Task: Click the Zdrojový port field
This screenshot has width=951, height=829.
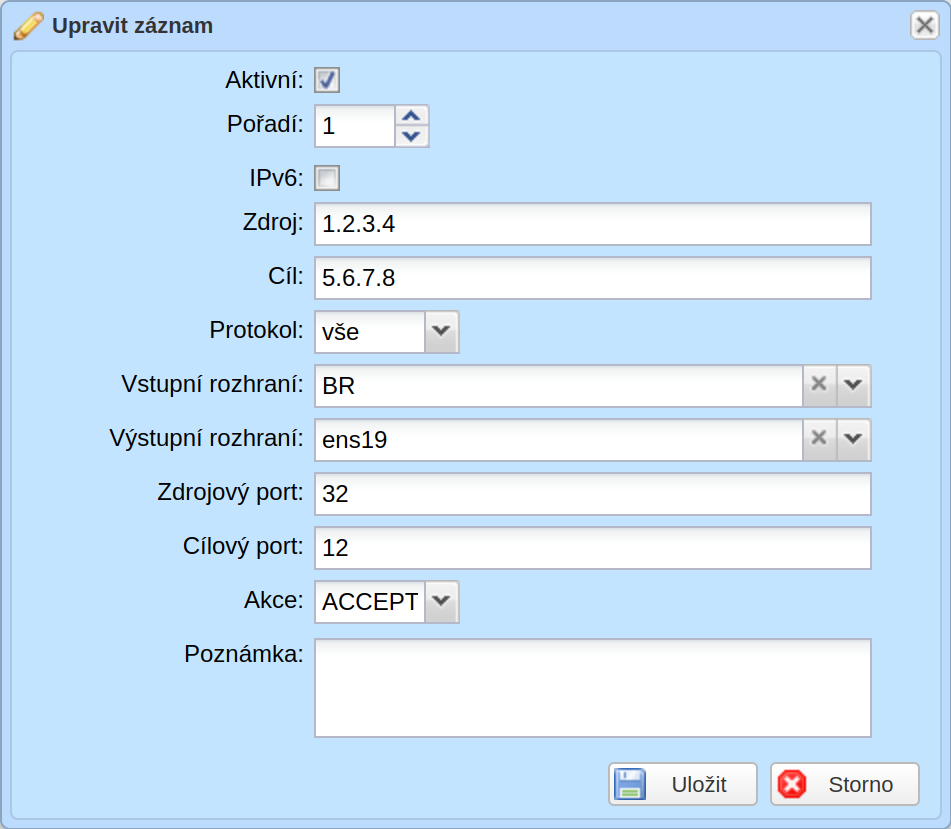Action: [x=593, y=494]
